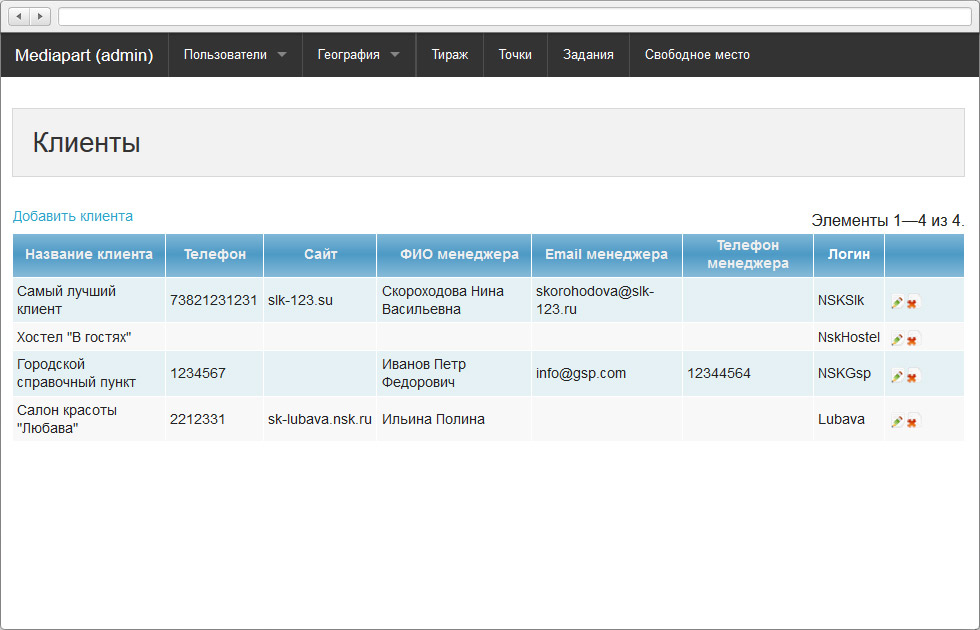Click the phone number 2212331
This screenshot has height=630, width=980.
198,419
